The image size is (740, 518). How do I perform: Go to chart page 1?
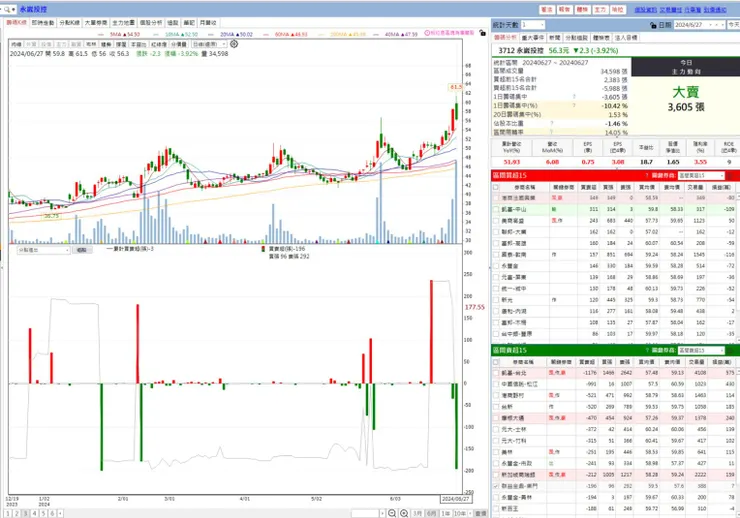point(8,513)
